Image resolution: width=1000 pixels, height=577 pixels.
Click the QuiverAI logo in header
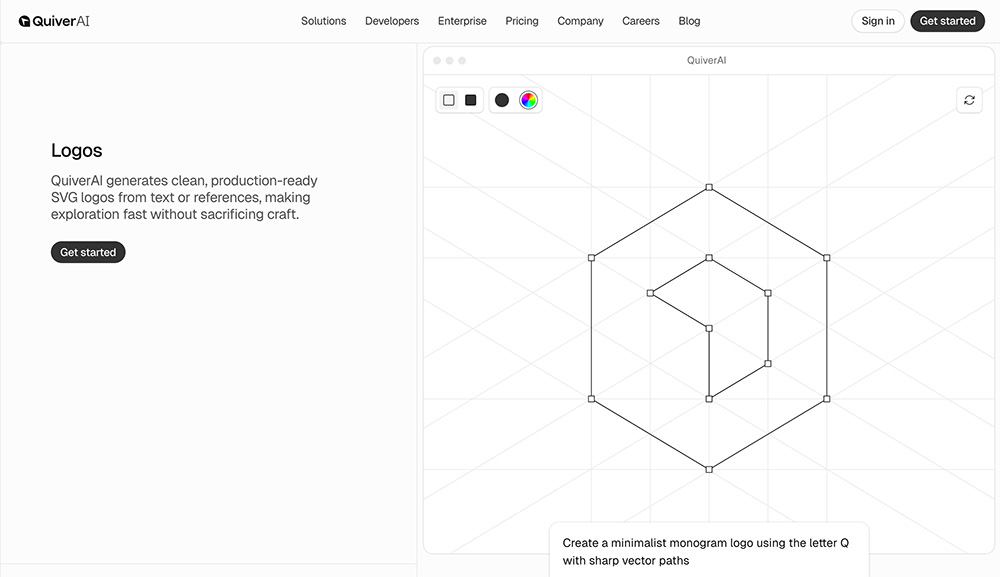[54, 21]
